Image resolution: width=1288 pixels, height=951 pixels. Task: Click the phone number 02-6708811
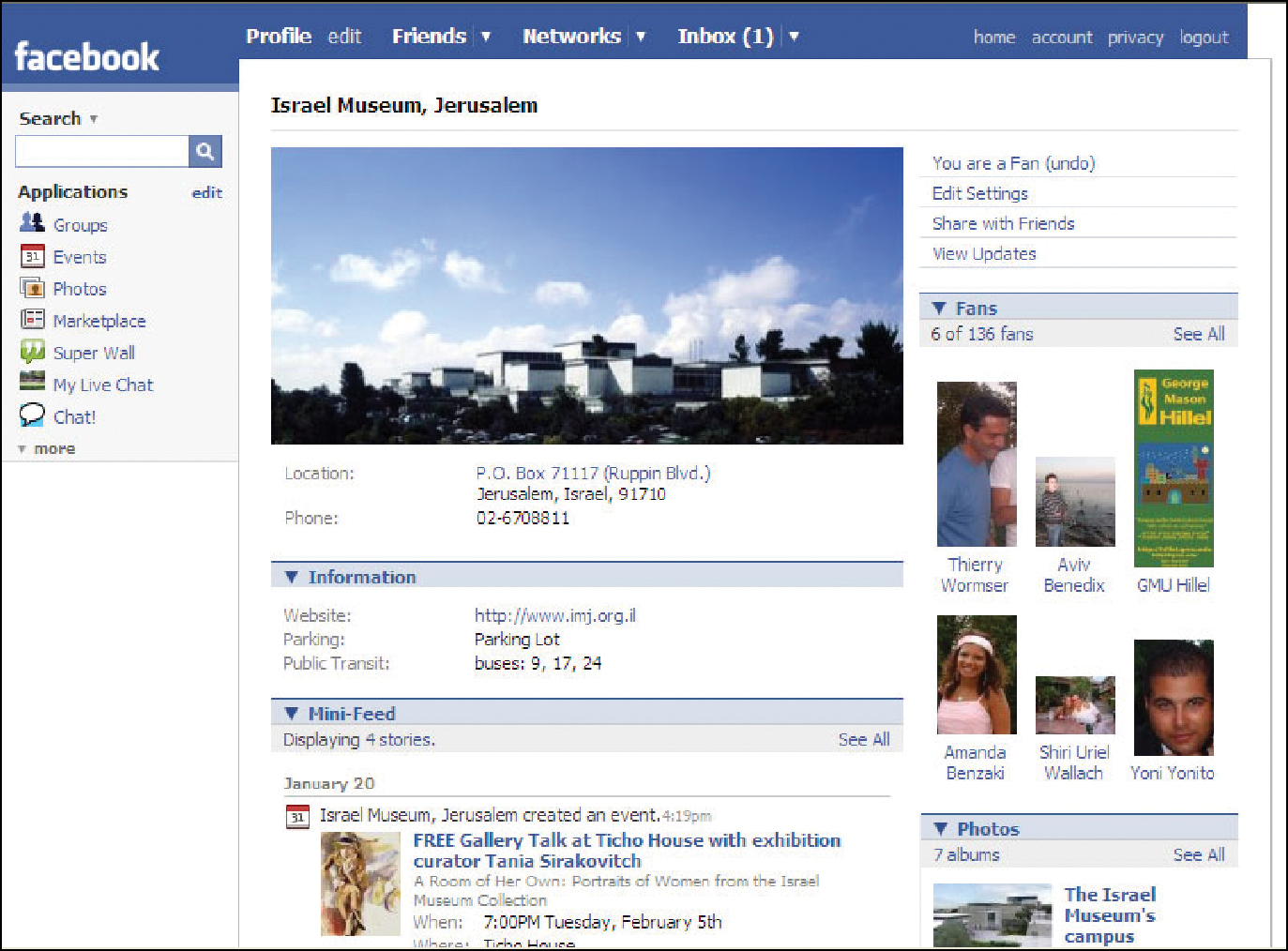(523, 518)
